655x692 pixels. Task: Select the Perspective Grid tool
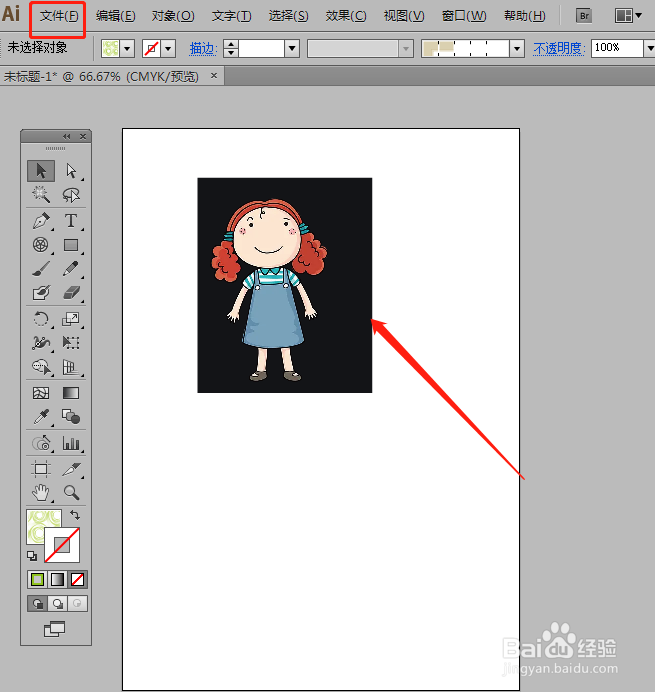point(71,366)
